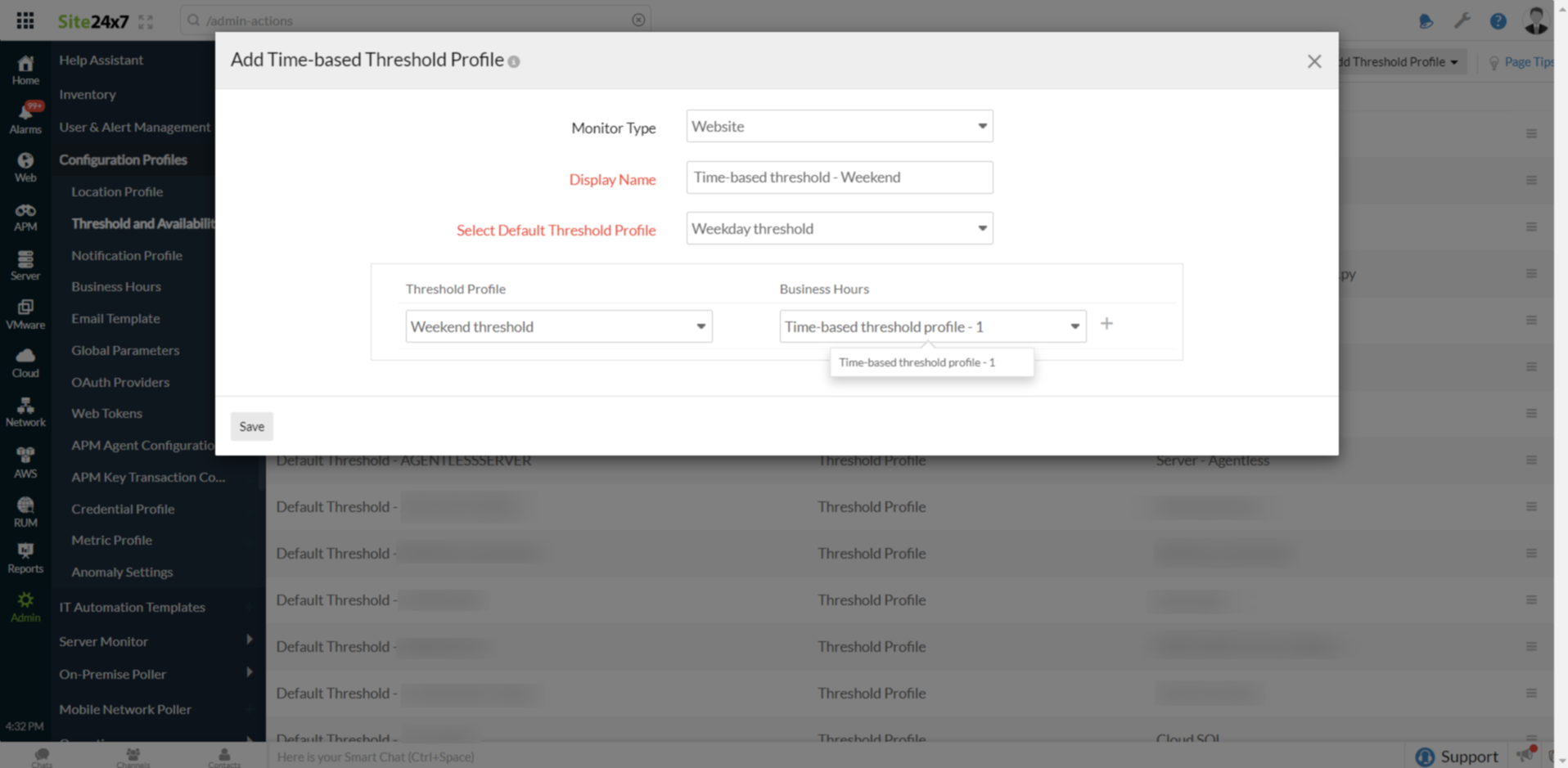Click the notifications bell icon in the header
1568x768 pixels.
pos(1426,22)
